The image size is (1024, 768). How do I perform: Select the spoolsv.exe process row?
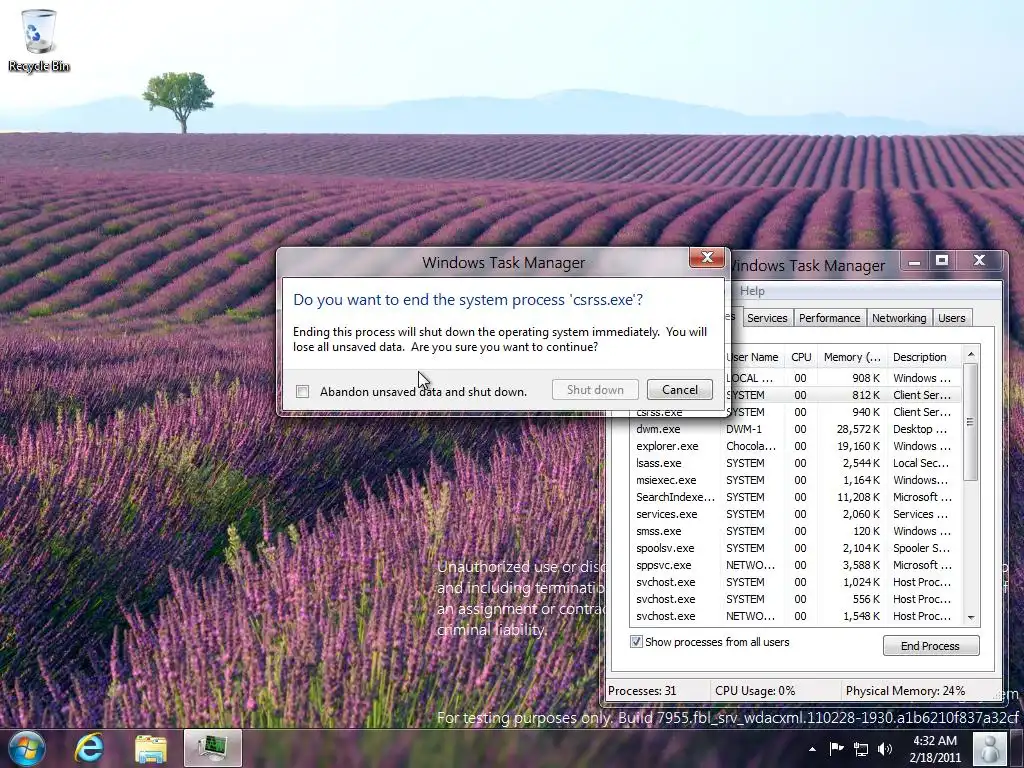[x=795, y=548]
